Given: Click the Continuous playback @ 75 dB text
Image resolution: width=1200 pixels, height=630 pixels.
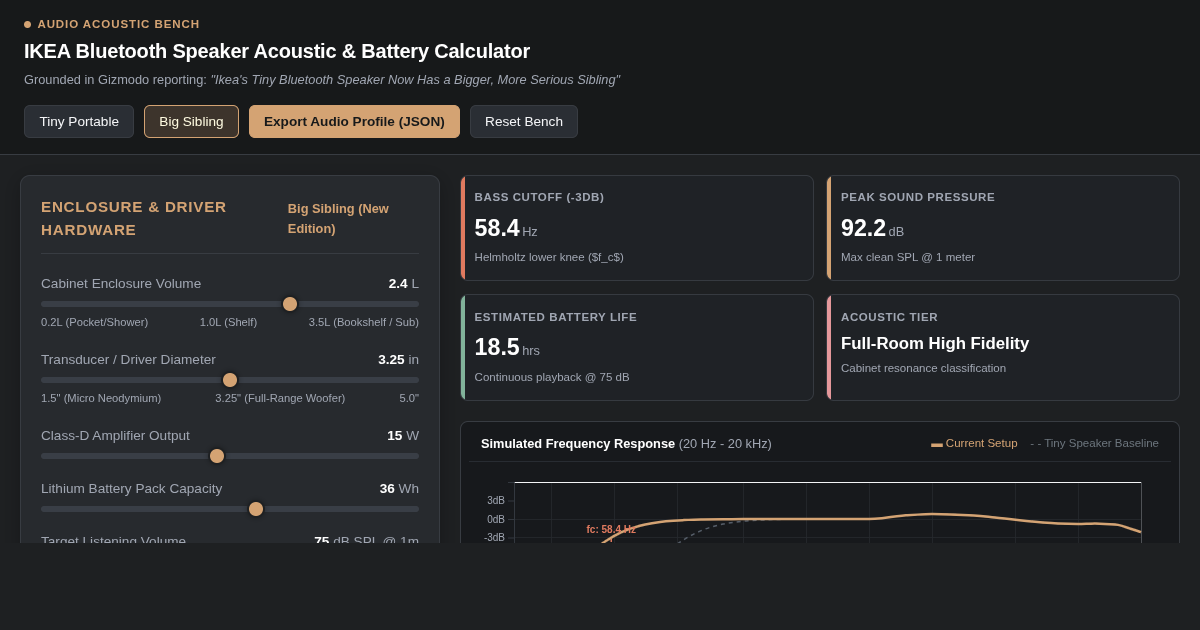Looking at the screenshot, I should (x=552, y=377).
